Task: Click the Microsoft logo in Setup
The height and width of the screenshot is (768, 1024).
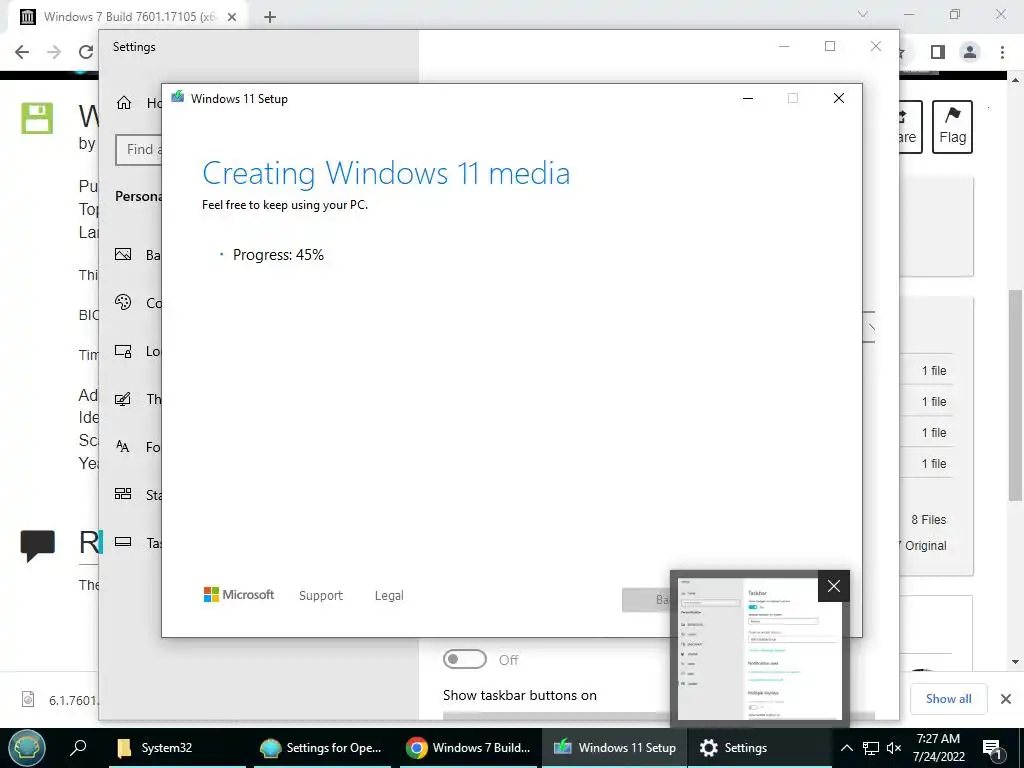Action: 239,595
